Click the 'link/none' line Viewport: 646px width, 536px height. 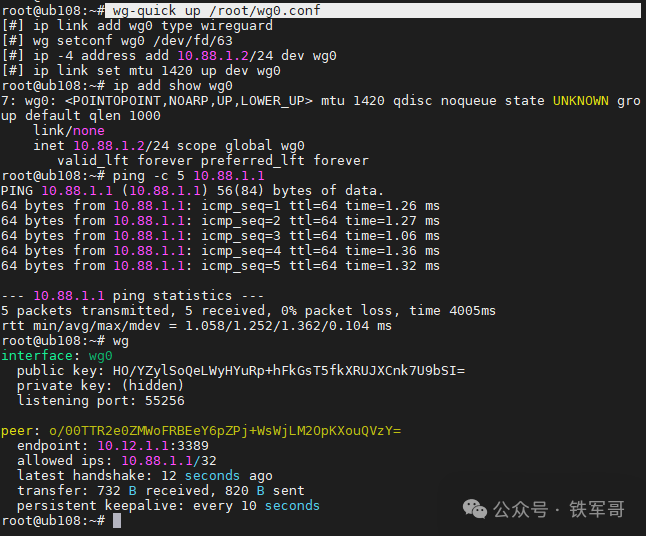(69, 131)
